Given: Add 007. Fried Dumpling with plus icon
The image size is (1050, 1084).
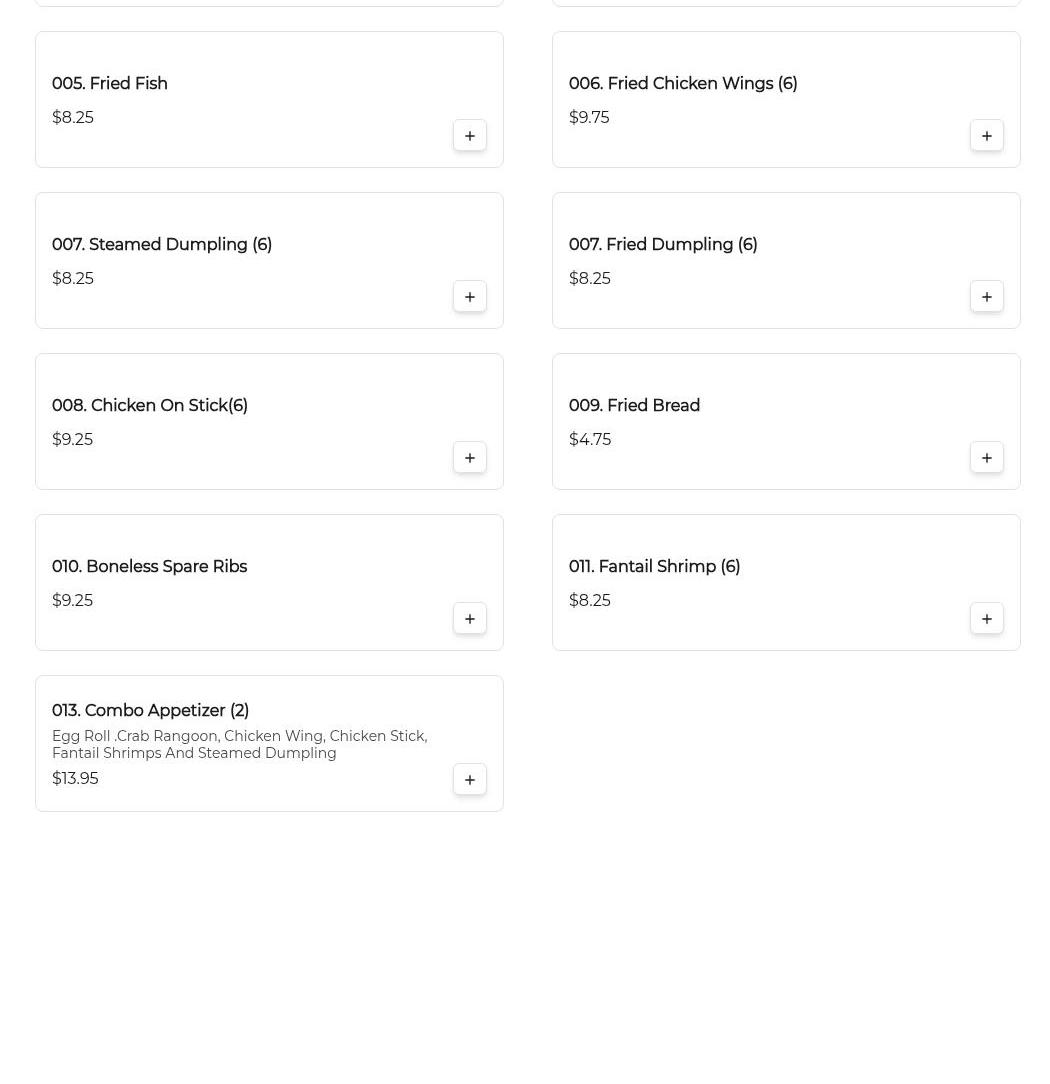Looking at the screenshot, I should tap(986, 297).
